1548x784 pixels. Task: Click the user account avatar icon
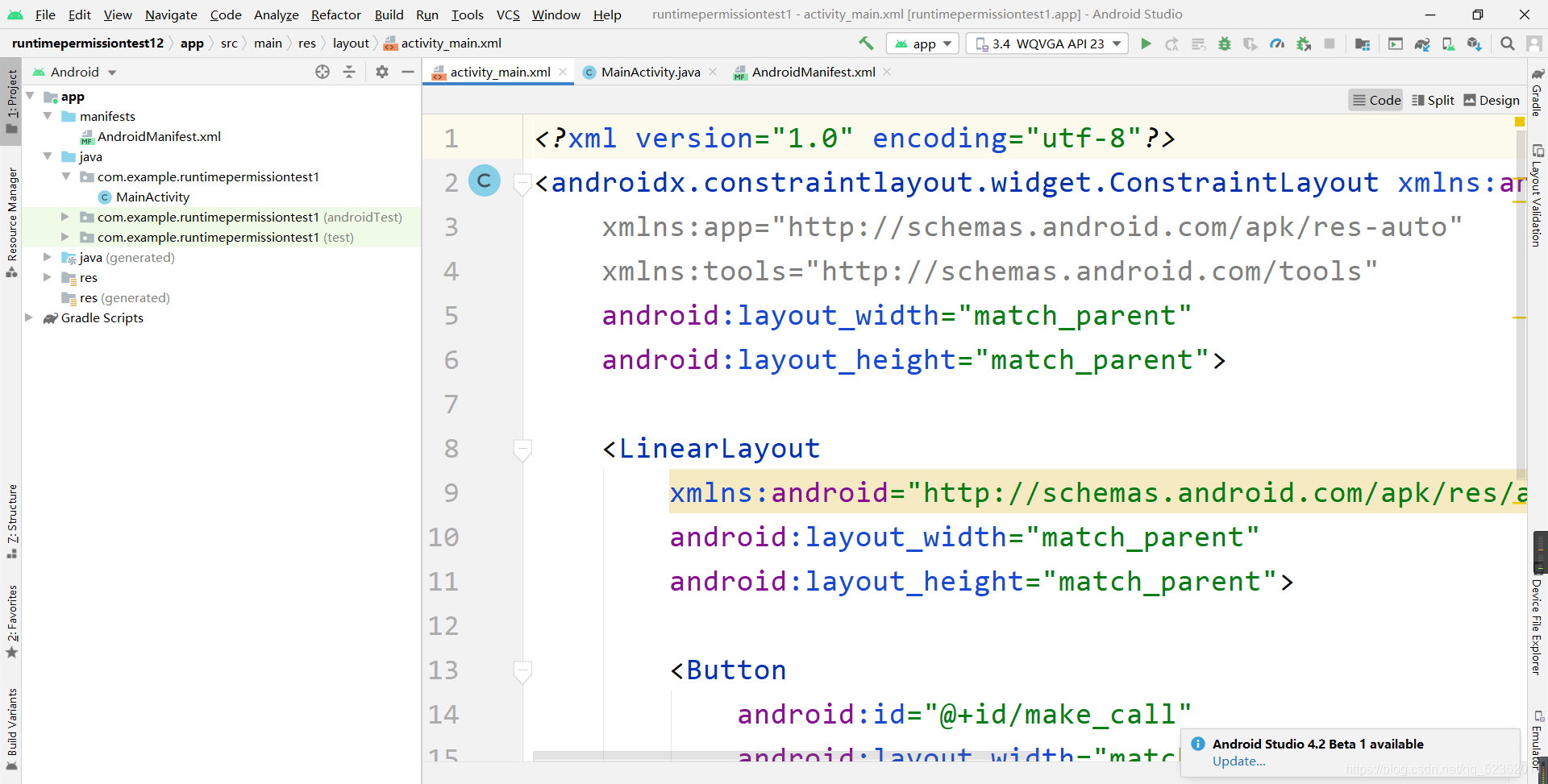pyautogui.click(x=1534, y=44)
